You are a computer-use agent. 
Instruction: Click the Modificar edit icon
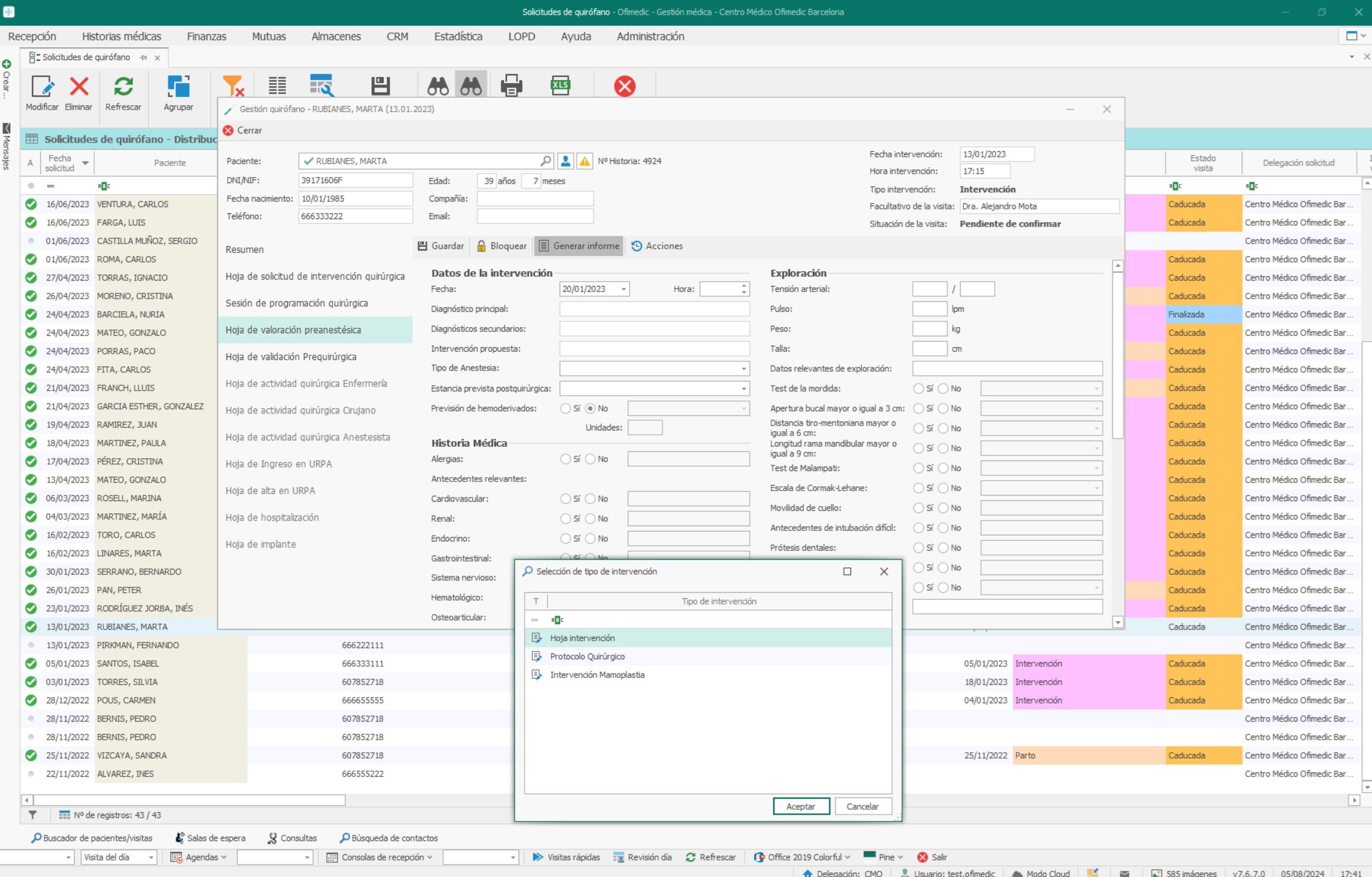click(42, 87)
